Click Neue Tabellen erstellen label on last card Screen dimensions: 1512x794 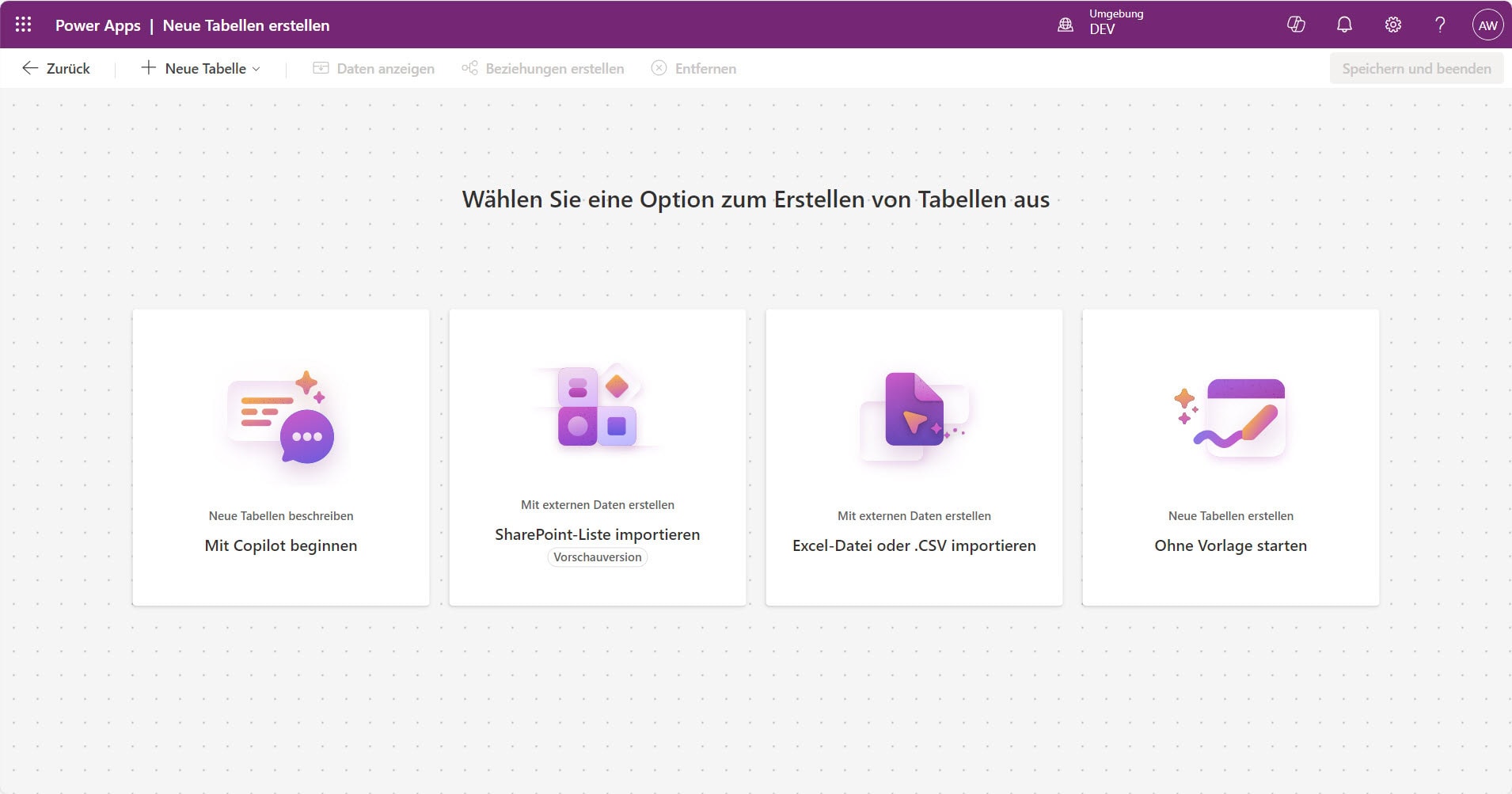pyautogui.click(x=1231, y=515)
